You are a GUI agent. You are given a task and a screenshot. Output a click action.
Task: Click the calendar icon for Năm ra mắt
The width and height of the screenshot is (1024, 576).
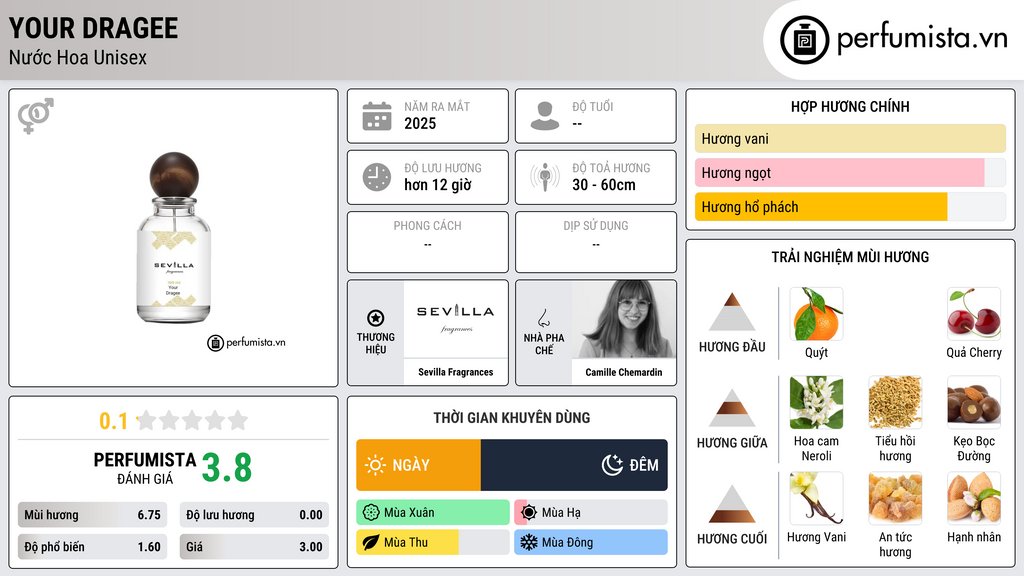(377, 116)
